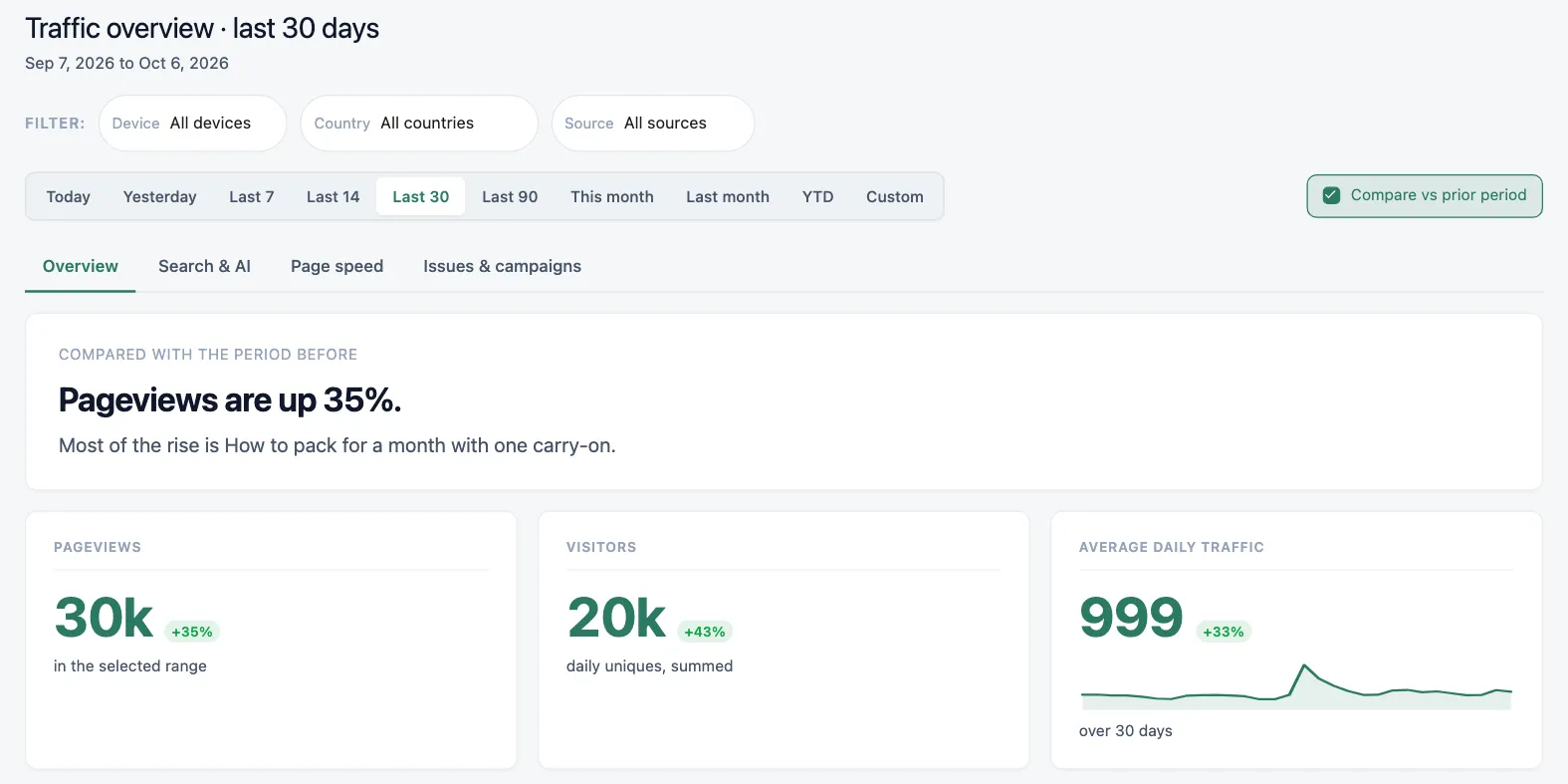Select the Today date range

[68, 197]
